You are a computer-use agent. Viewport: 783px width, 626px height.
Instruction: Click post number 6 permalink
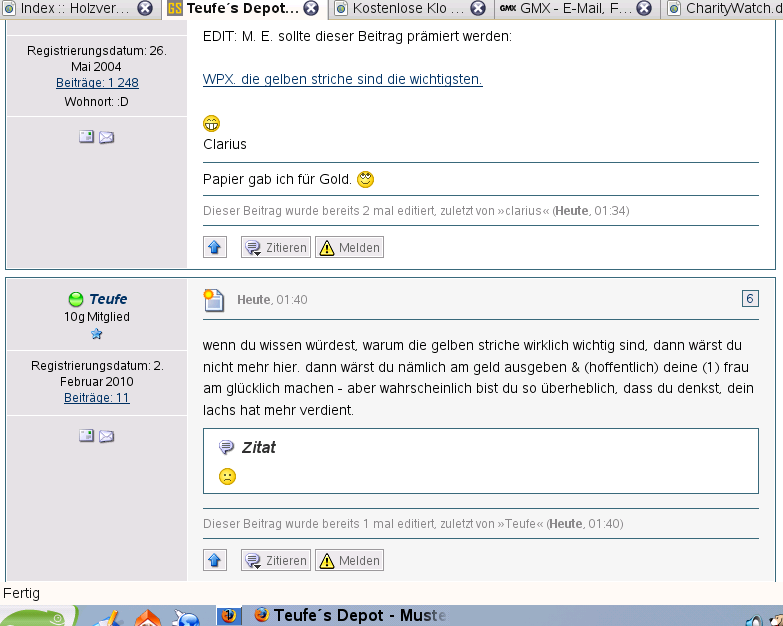[750, 298]
